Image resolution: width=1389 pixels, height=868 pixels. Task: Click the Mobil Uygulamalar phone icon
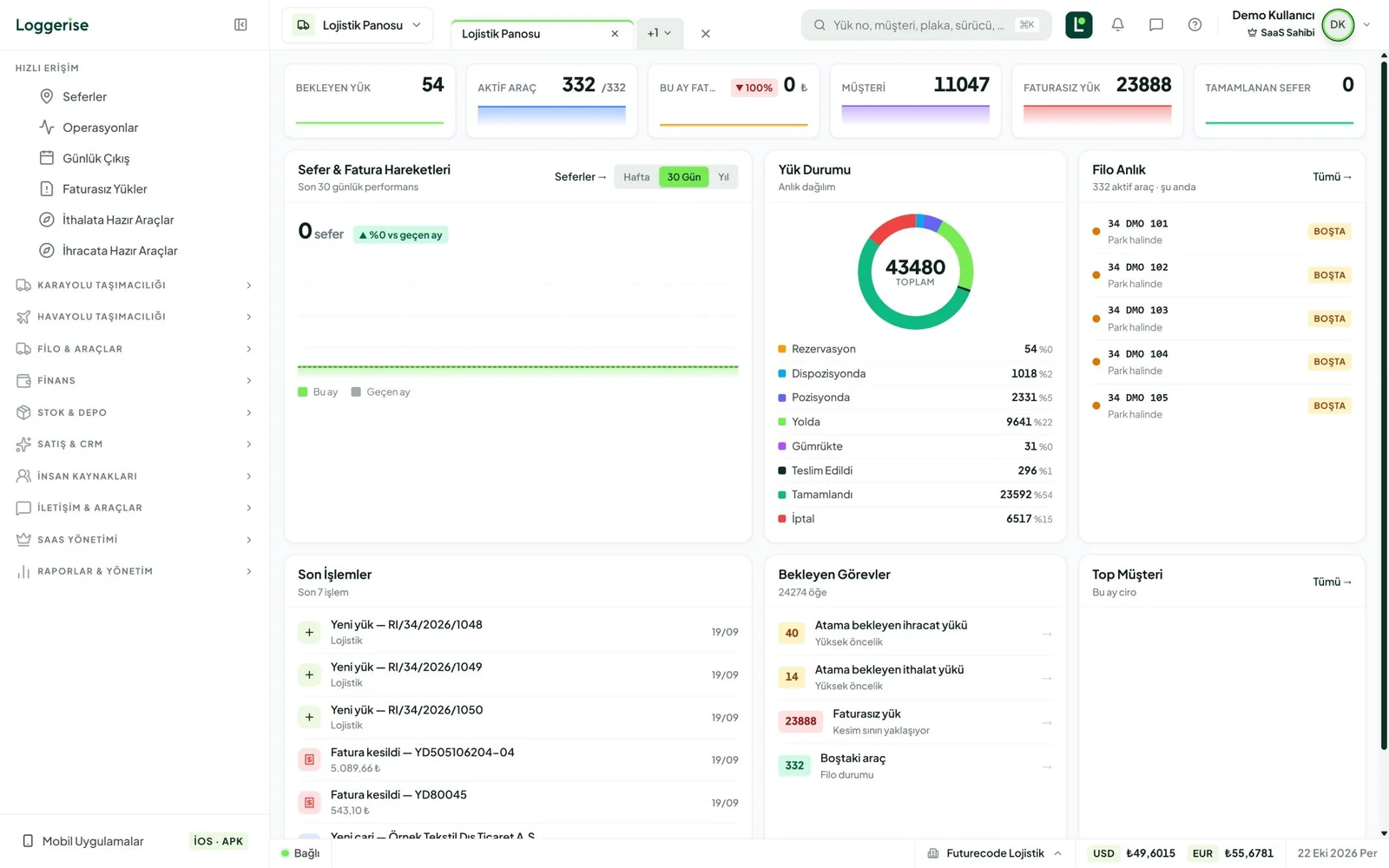pyautogui.click(x=28, y=841)
